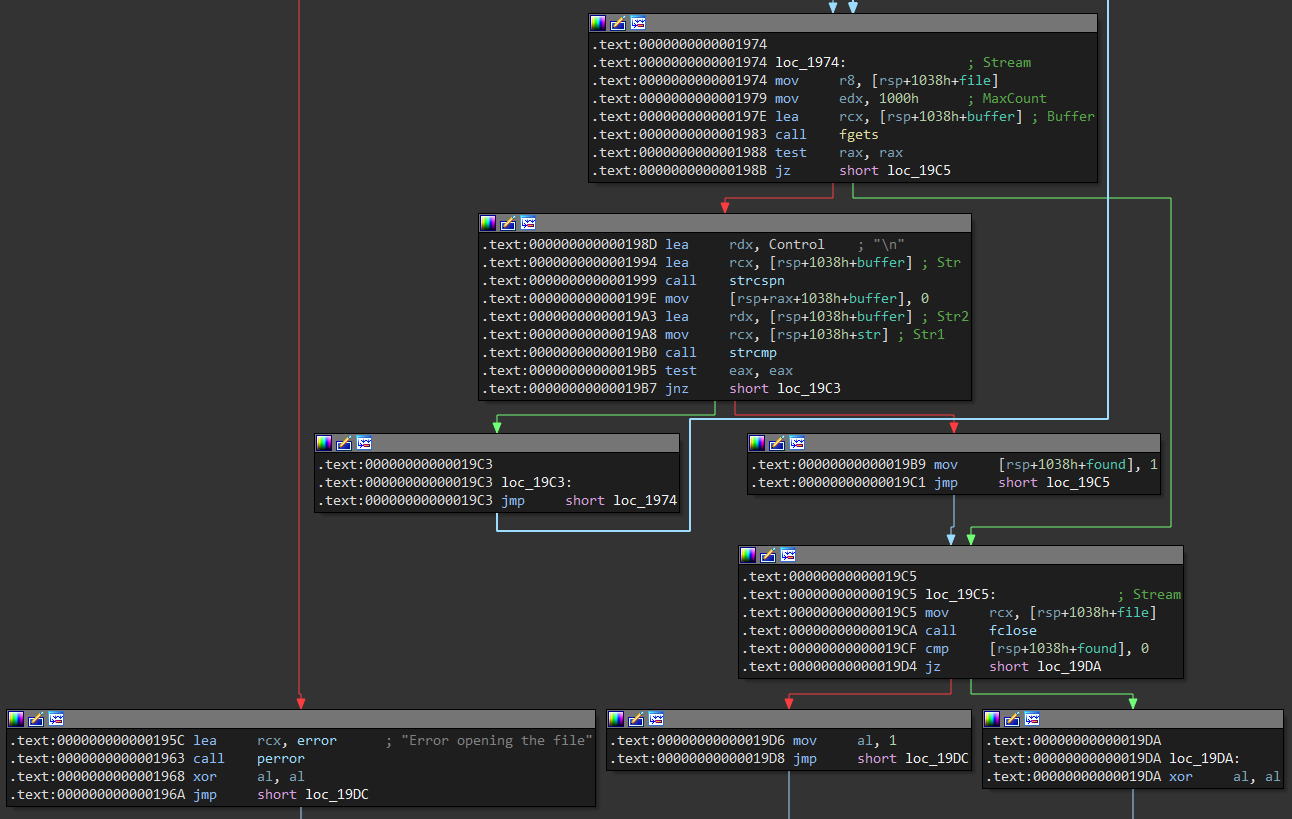Select the 'error' operand in lea rcx instruction
The height and width of the screenshot is (819, 1292).
click(x=317, y=740)
